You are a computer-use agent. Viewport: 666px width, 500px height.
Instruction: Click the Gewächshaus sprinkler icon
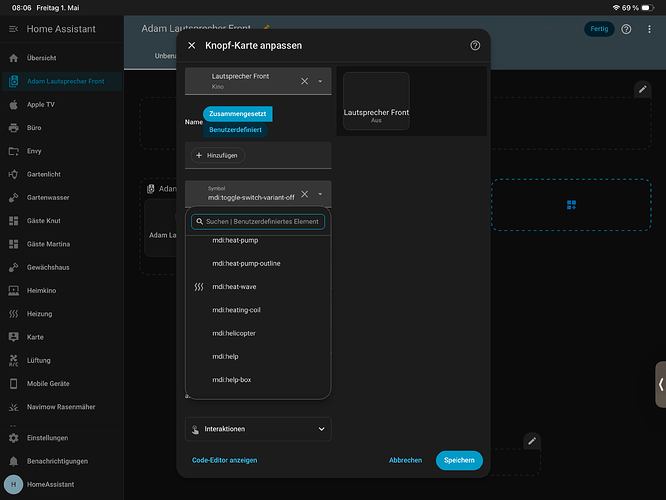(14, 267)
